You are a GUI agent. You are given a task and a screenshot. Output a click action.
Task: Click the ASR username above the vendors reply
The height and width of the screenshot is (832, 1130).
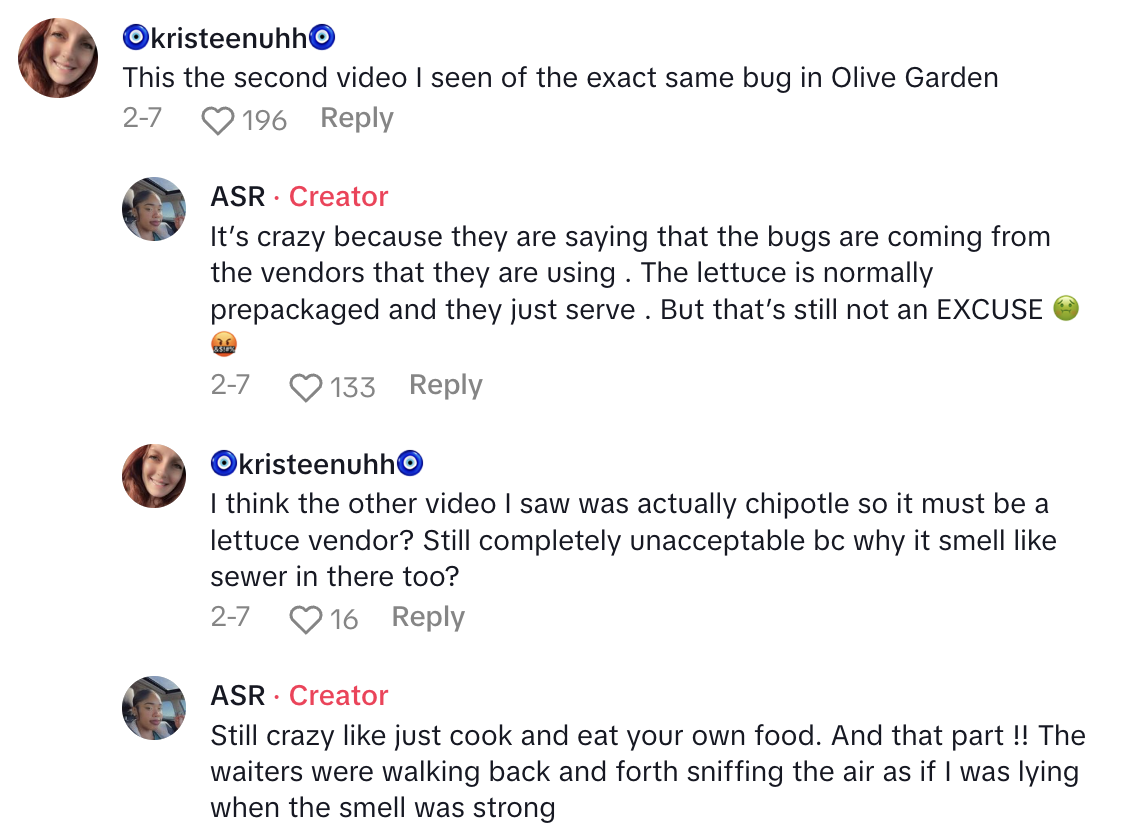click(238, 197)
